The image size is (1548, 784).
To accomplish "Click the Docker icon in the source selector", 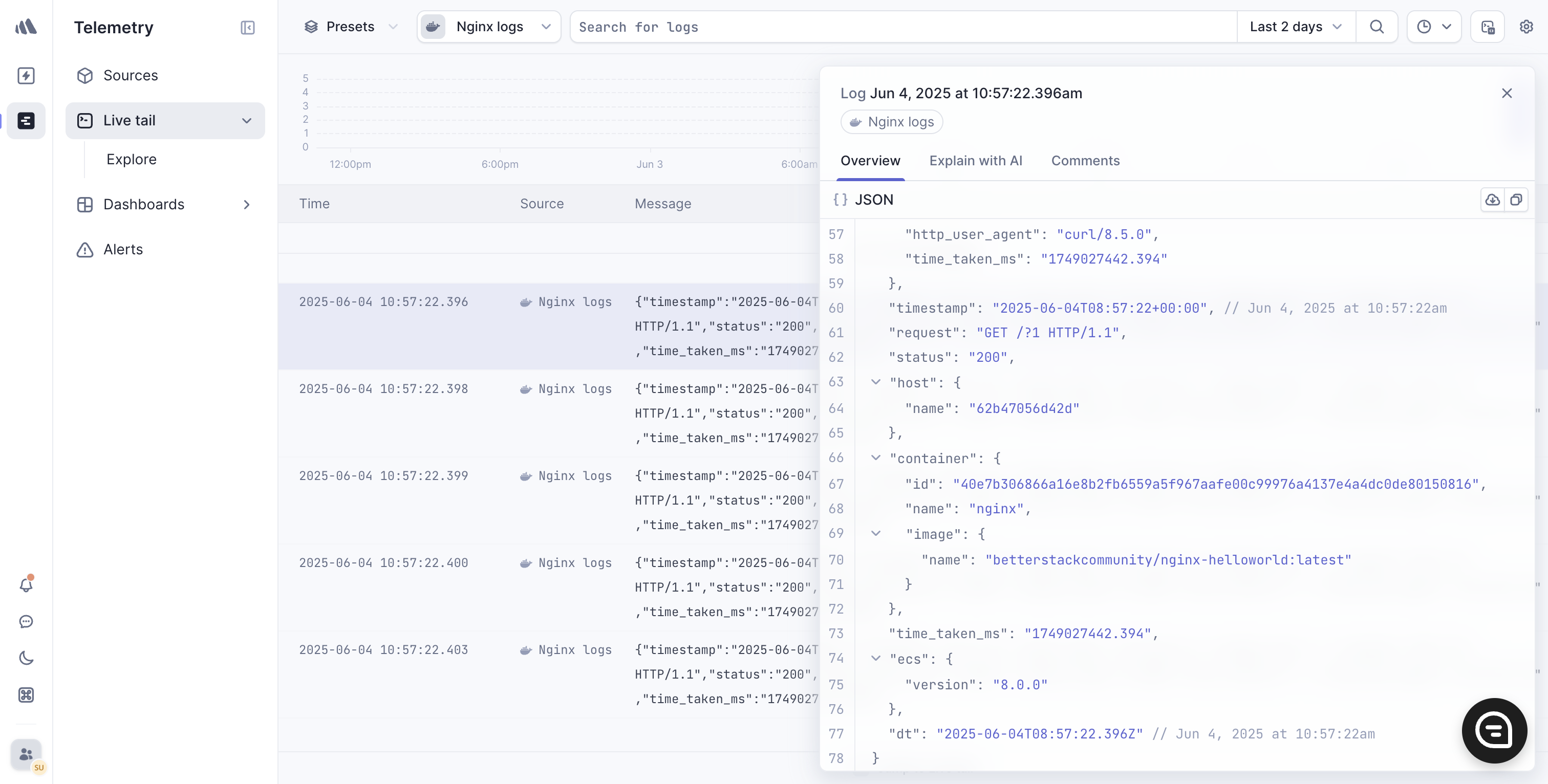I will 433,27.
